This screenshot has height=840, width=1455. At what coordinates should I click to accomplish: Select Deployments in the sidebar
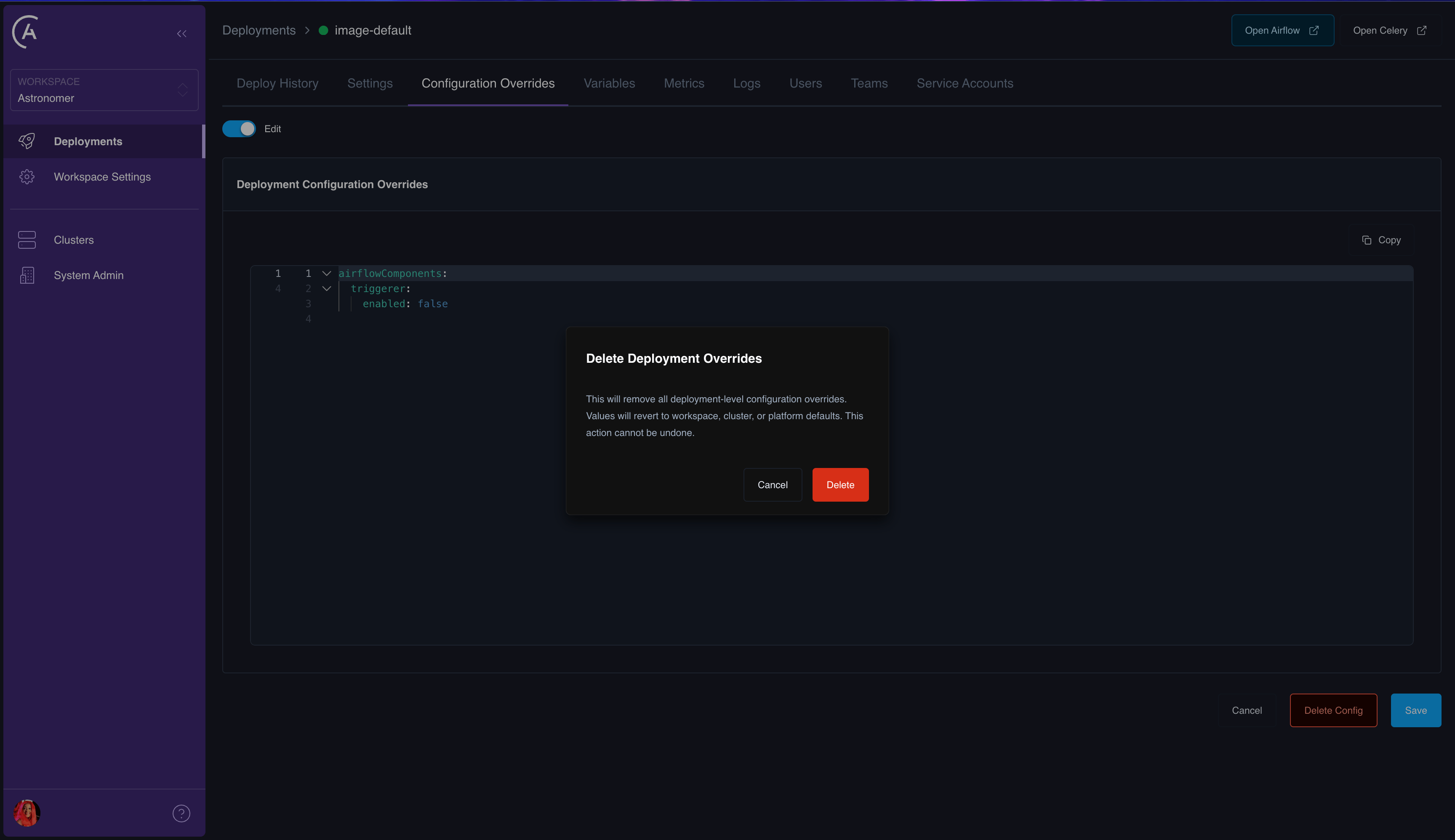click(104, 141)
